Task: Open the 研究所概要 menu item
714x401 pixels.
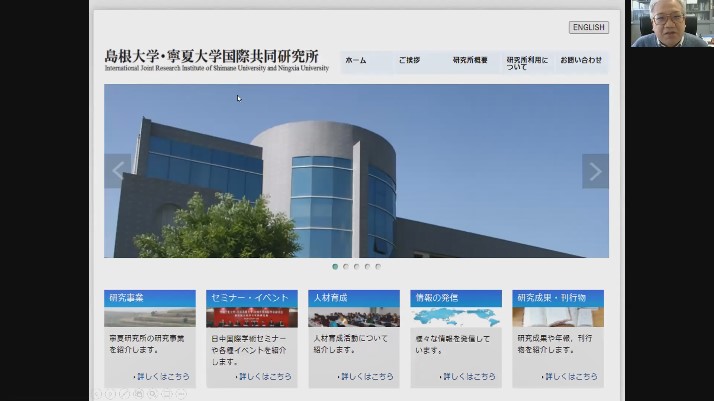Action: pyautogui.click(x=470, y=60)
